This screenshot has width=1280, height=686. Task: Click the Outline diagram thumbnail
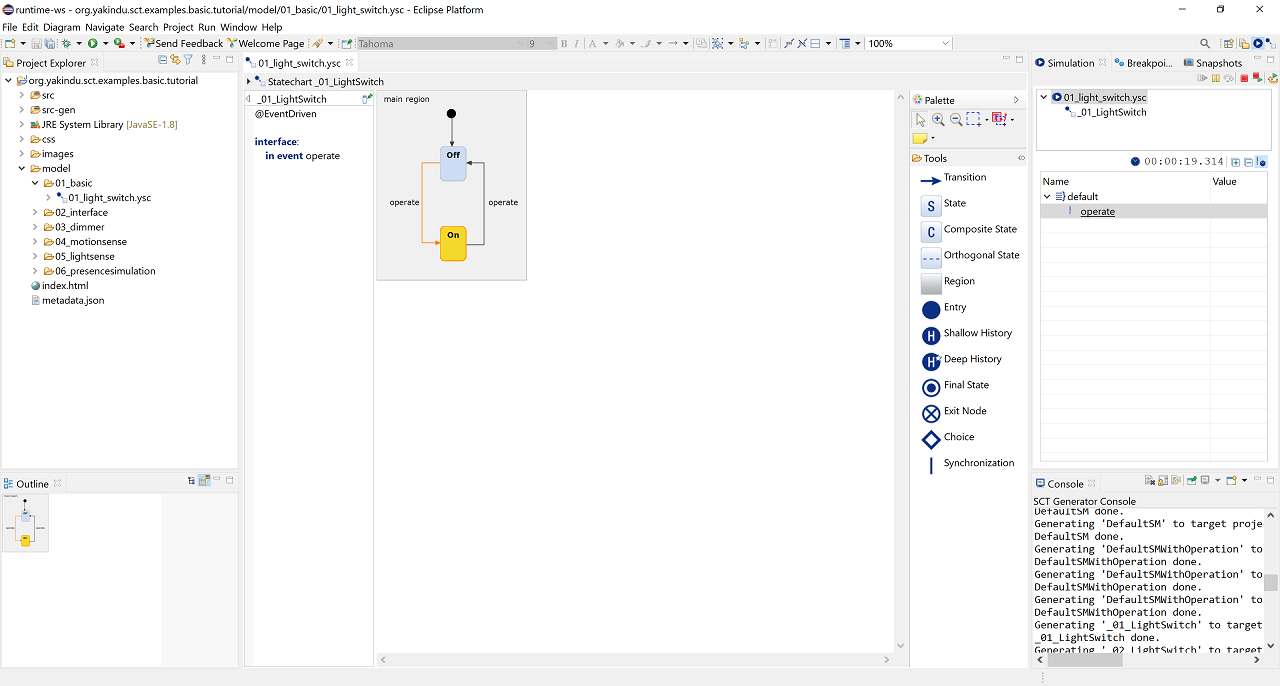pos(25,522)
